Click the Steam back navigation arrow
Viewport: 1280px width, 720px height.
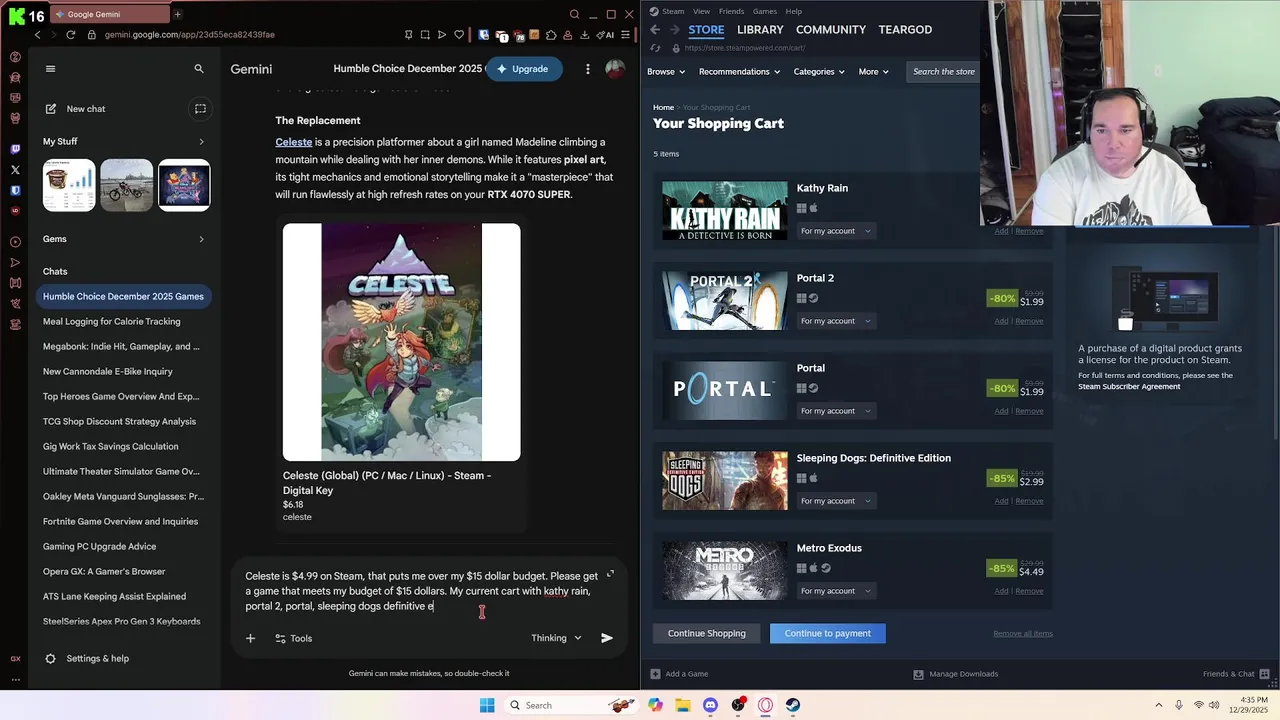[655, 30]
